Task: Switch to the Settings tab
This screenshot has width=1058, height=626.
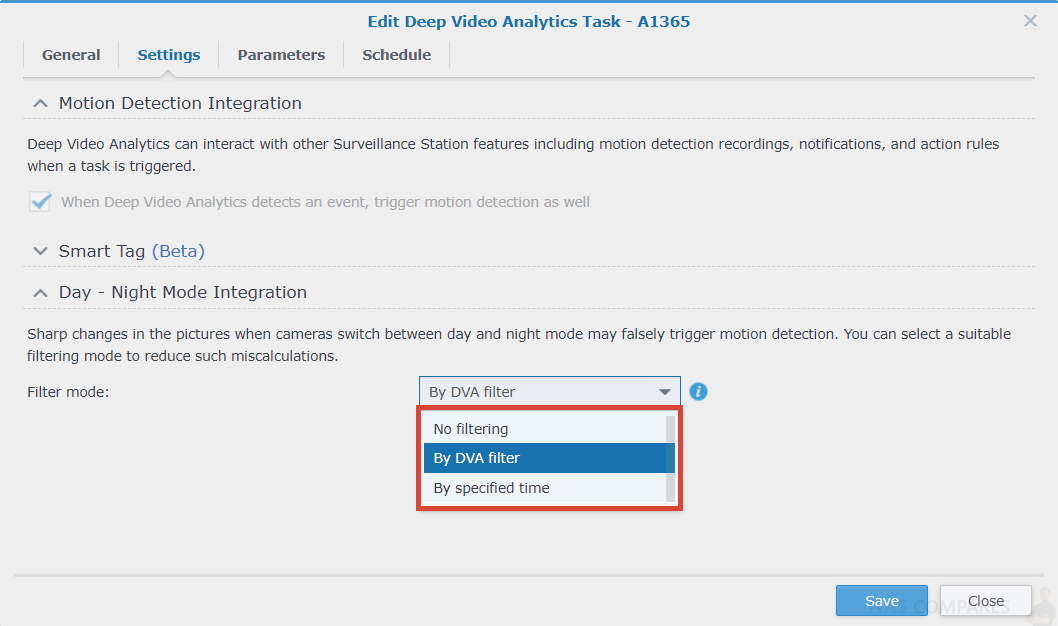Action: pos(169,55)
